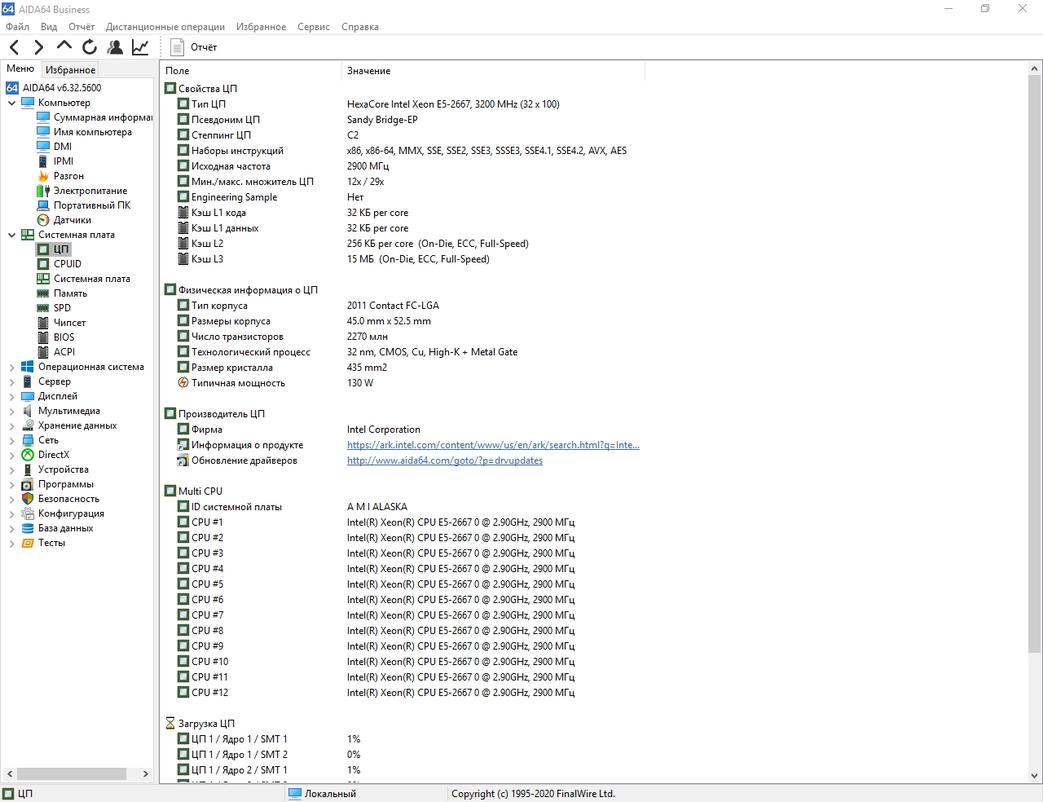Go up one level with the up arrow
The height and width of the screenshot is (802, 1043).
click(64, 46)
